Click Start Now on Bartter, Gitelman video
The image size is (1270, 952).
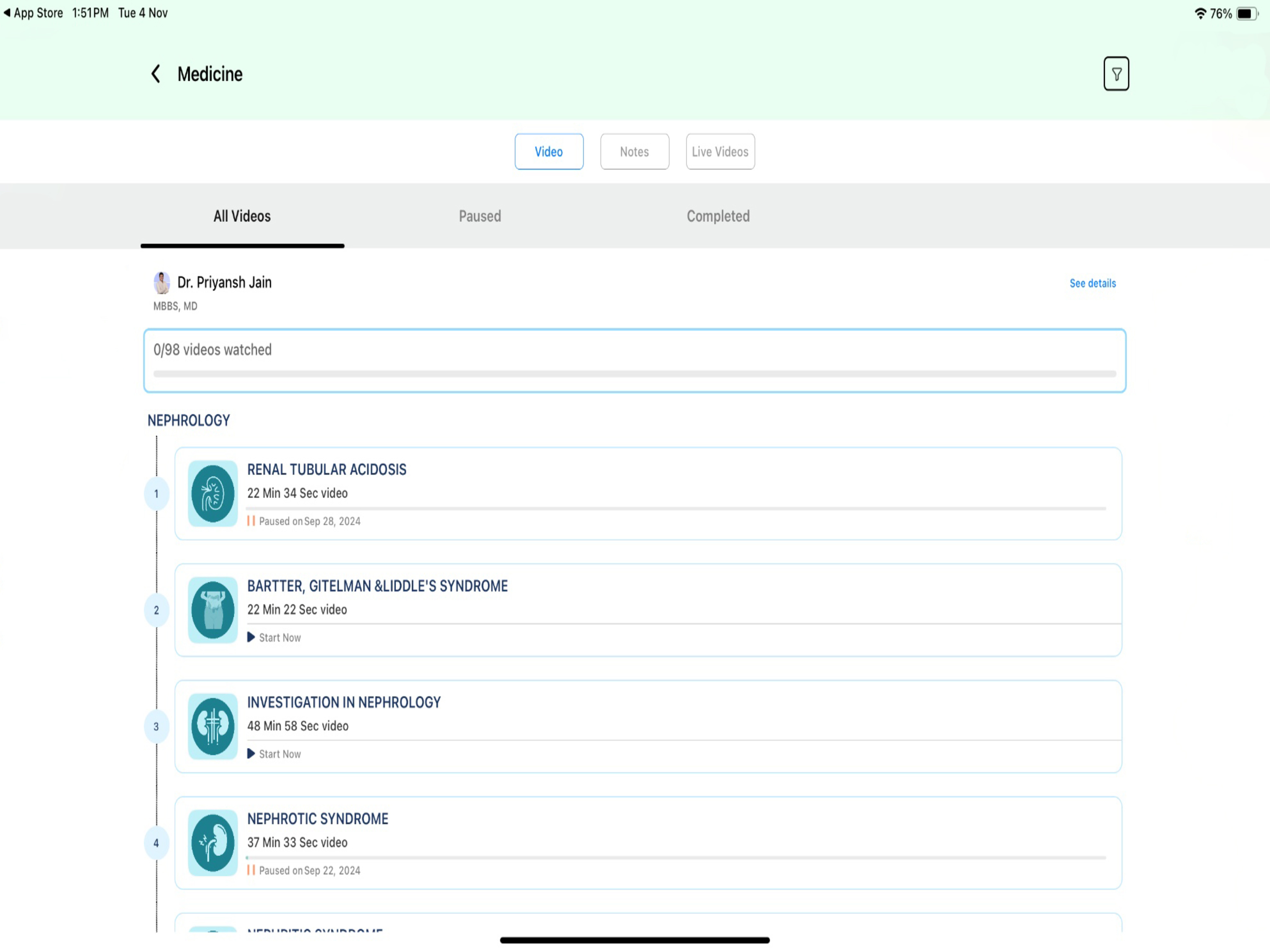pos(280,637)
